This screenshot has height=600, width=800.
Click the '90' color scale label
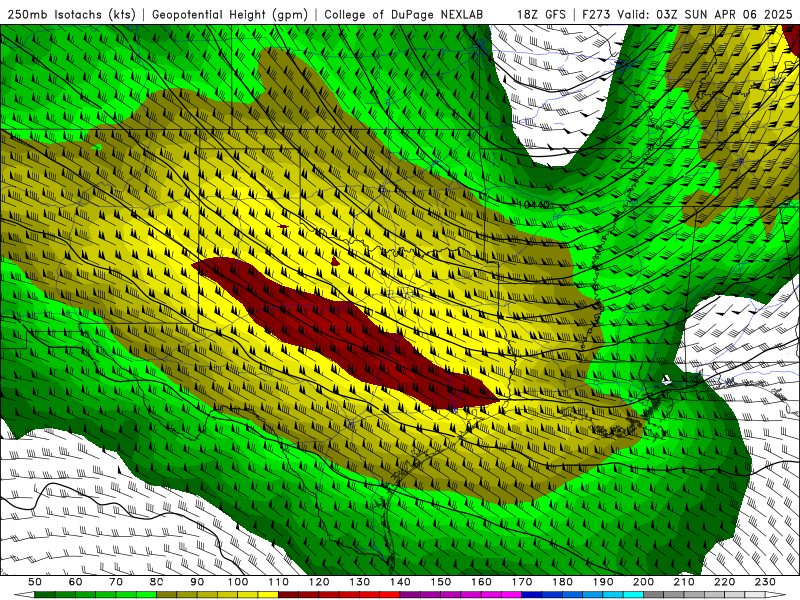pos(197,582)
